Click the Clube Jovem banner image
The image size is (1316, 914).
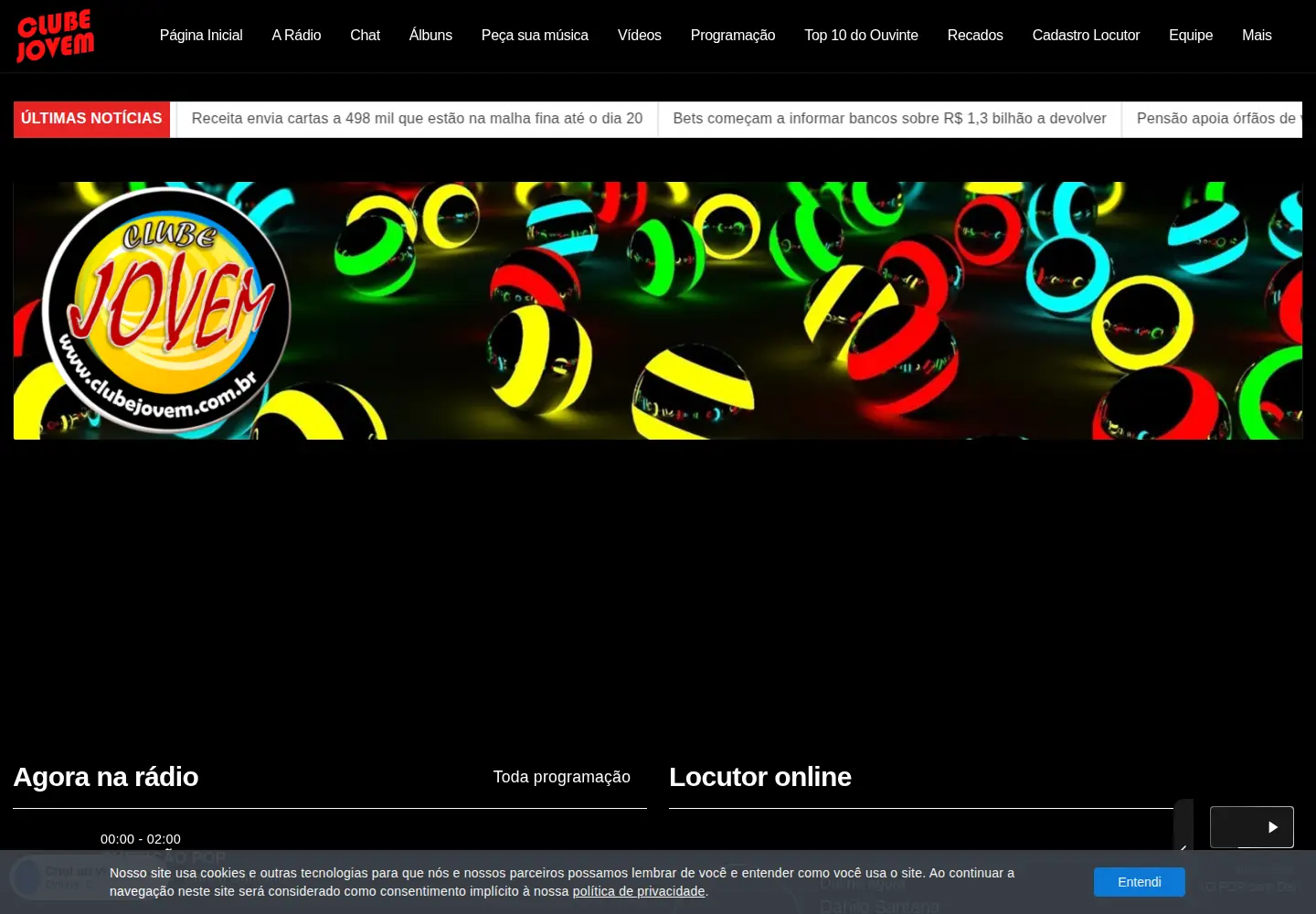tap(658, 311)
